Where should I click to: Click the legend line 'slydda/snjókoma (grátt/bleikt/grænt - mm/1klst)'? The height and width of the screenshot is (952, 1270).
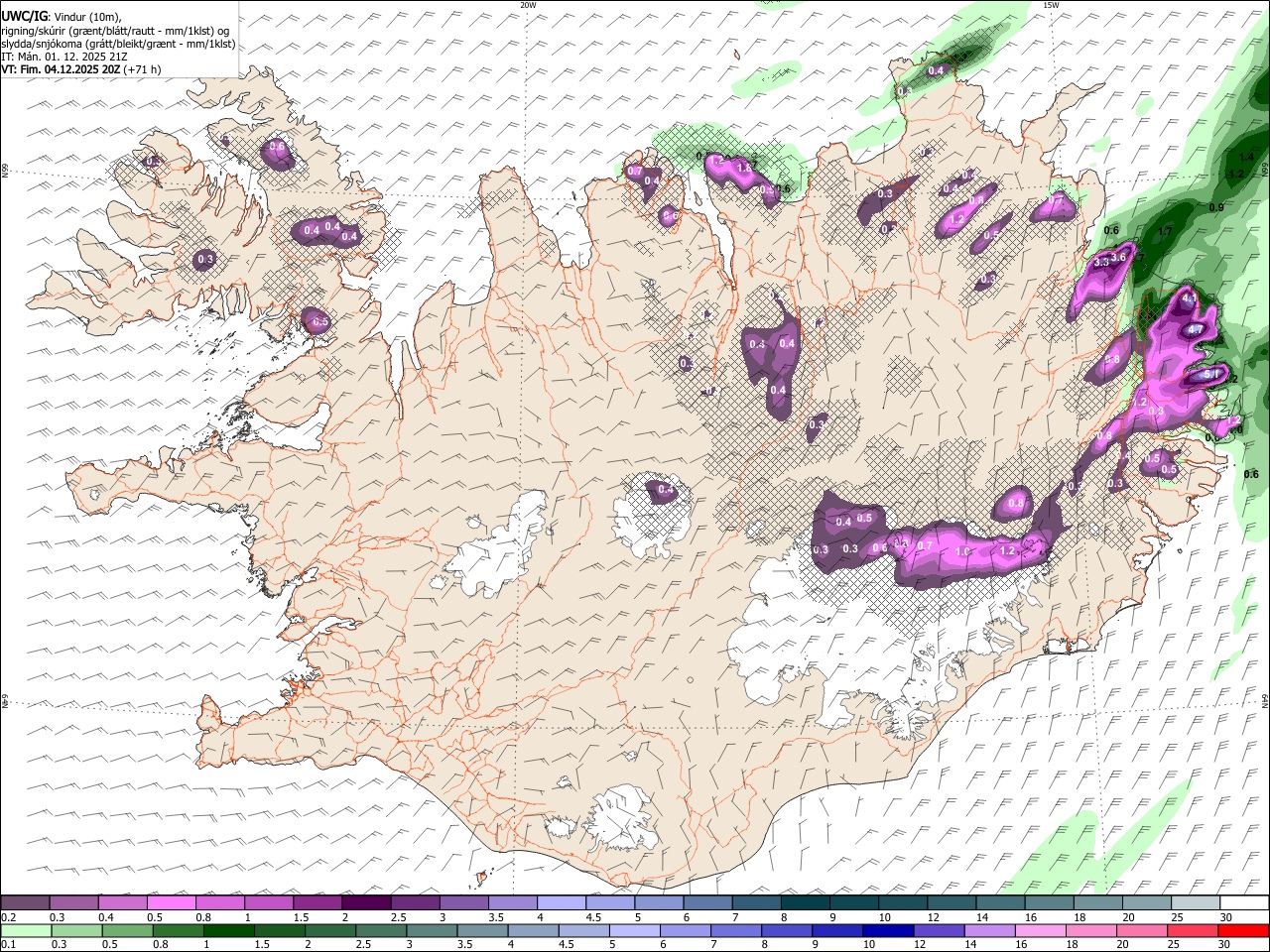(x=118, y=44)
